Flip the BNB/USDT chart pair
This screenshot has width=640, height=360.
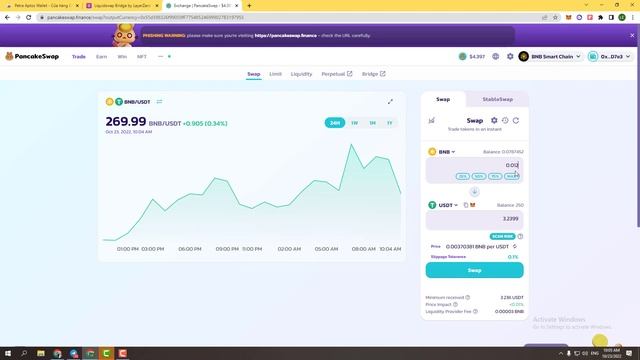pyautogui.click(x=159, y=102)
